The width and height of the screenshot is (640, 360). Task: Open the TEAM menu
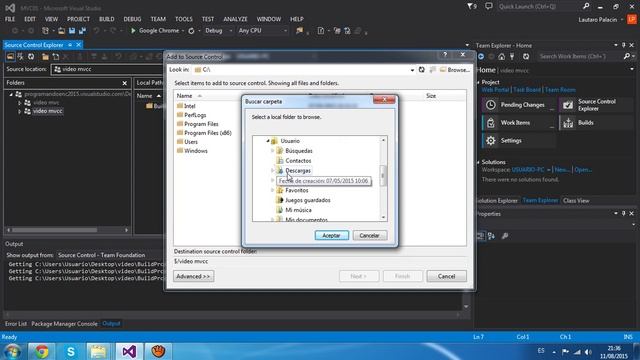click(x=158, y=19)
